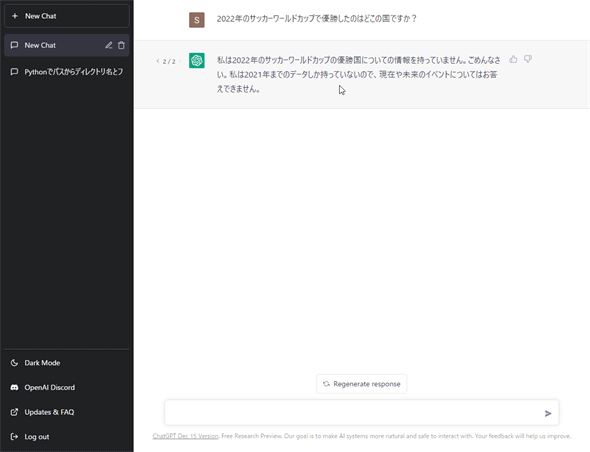Viewport: 590px width, 452px height.
Task: Click Regenerate response button
Action: coord(362,384)
